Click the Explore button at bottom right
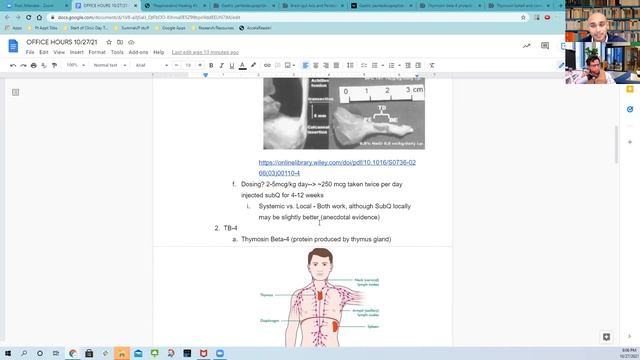 (x=606, y=337)
